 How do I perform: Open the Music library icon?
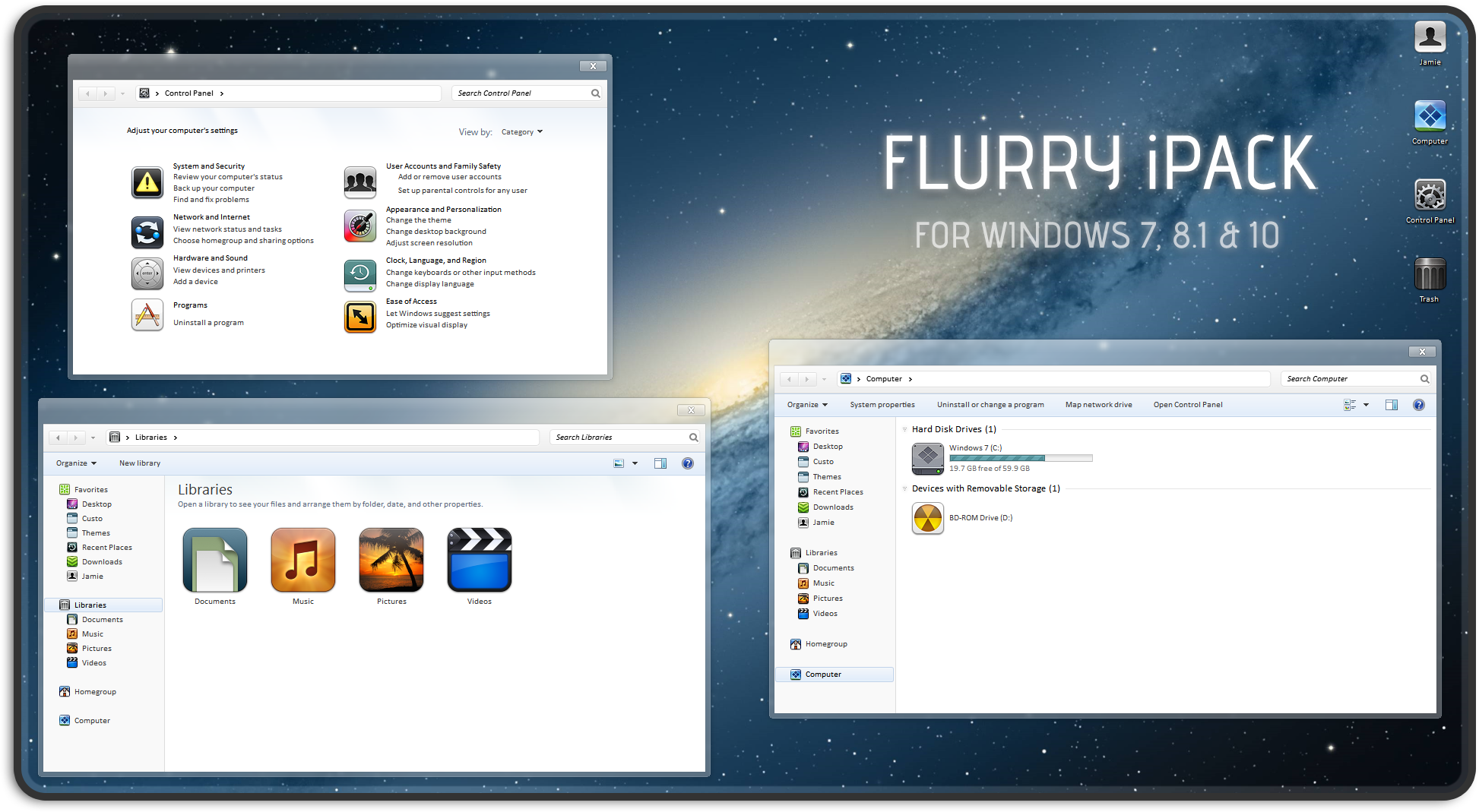pyautogui.click(x=303, y=560)
